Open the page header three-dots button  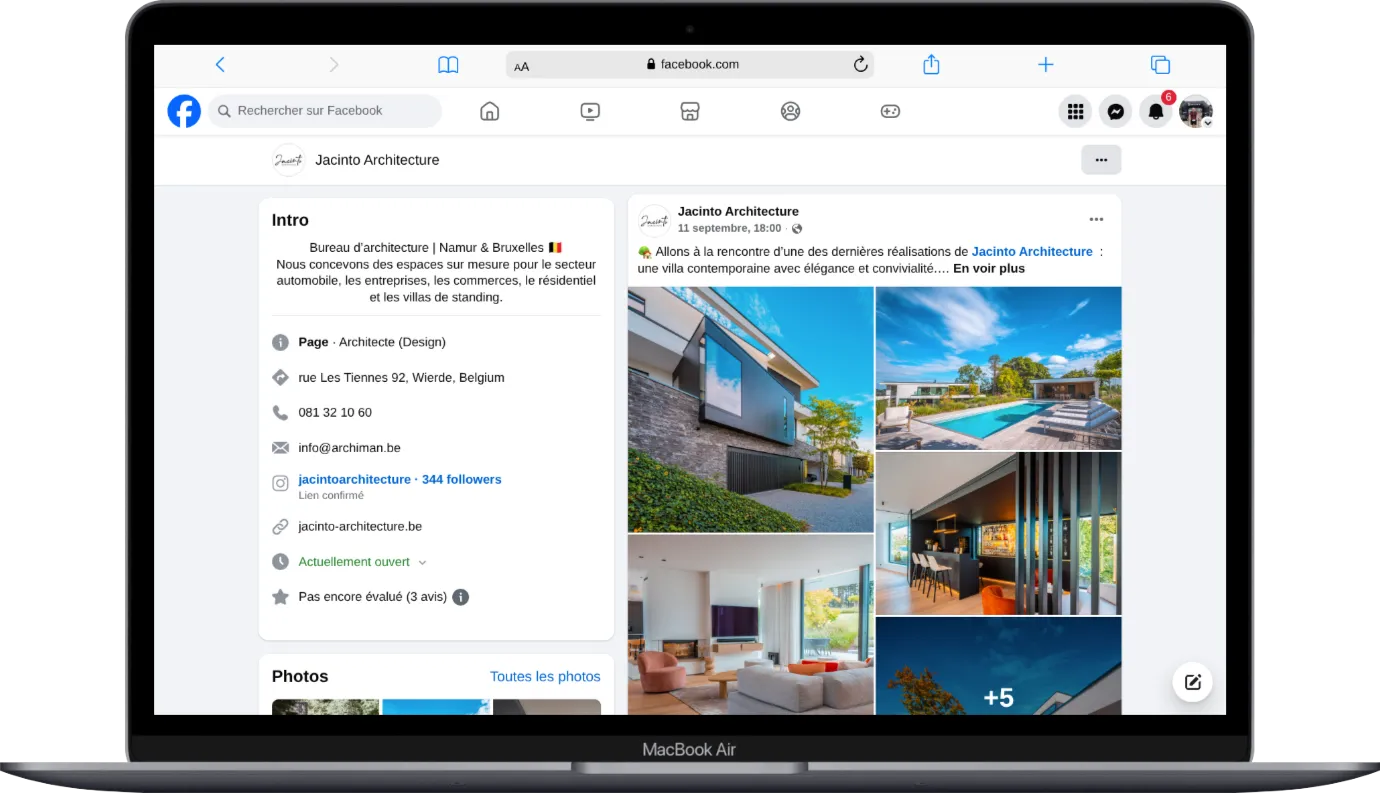[x=1101, y=160]
